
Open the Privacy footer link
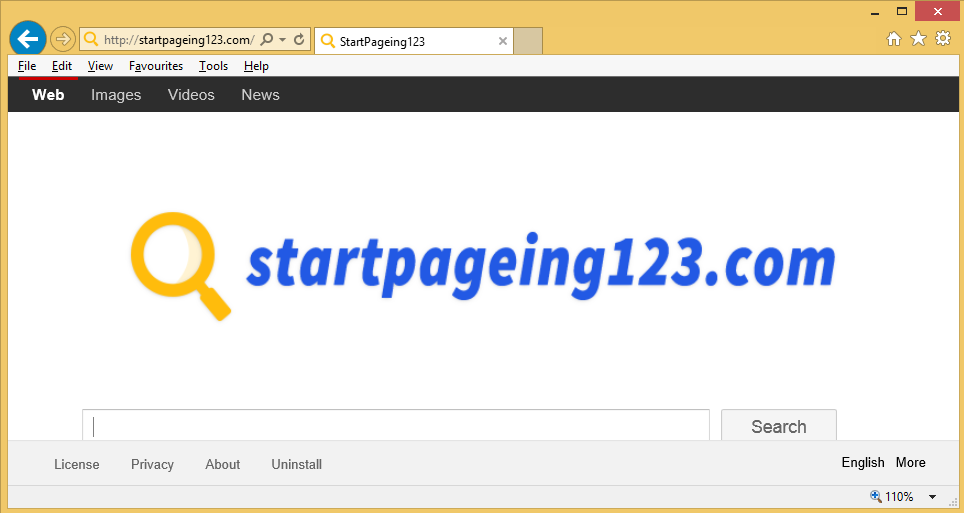point(152,464)
